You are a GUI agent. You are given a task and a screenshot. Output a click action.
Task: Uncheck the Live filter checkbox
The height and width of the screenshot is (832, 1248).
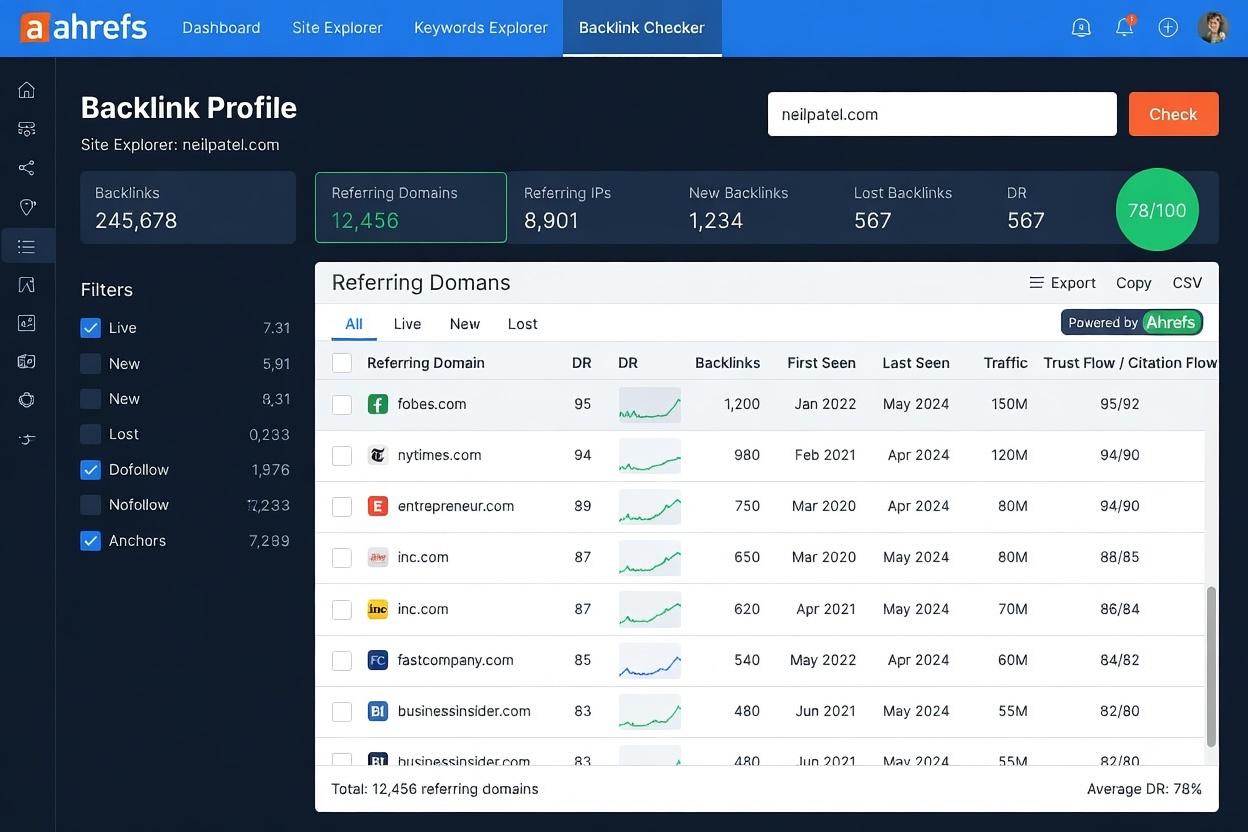[89, 327]
